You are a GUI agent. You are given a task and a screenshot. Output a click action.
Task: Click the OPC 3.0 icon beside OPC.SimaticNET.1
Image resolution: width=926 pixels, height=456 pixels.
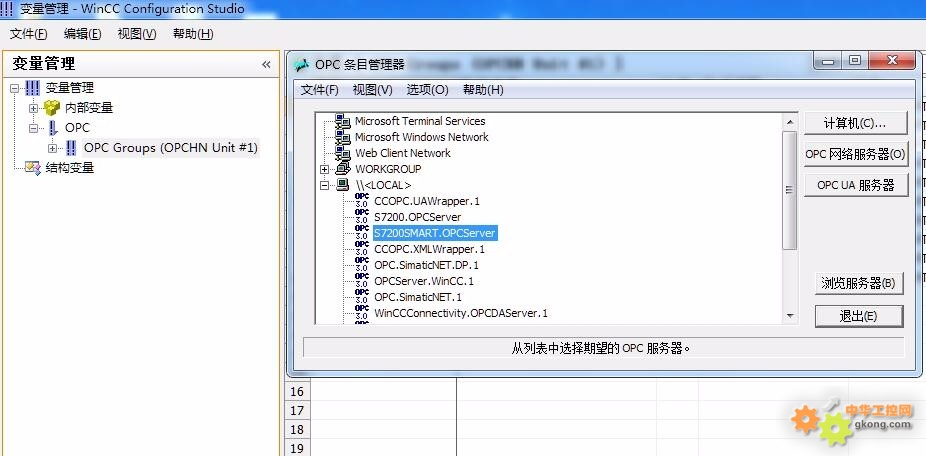click(x=362, y=297)
